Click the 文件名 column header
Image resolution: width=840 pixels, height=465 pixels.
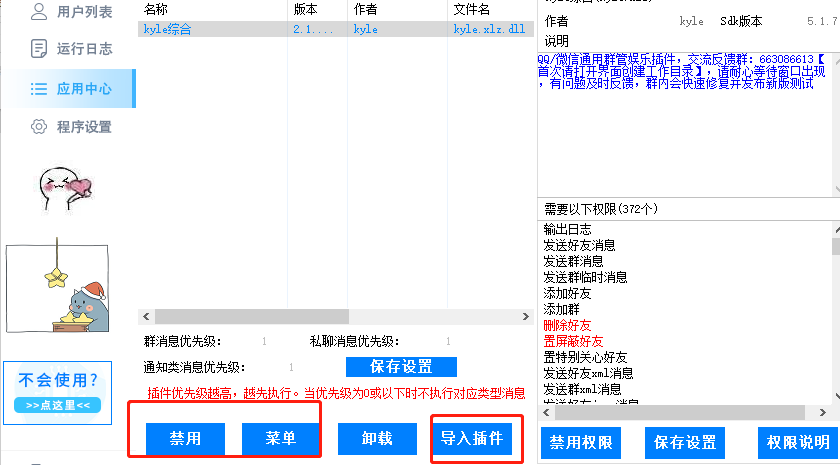coord(472,8)
